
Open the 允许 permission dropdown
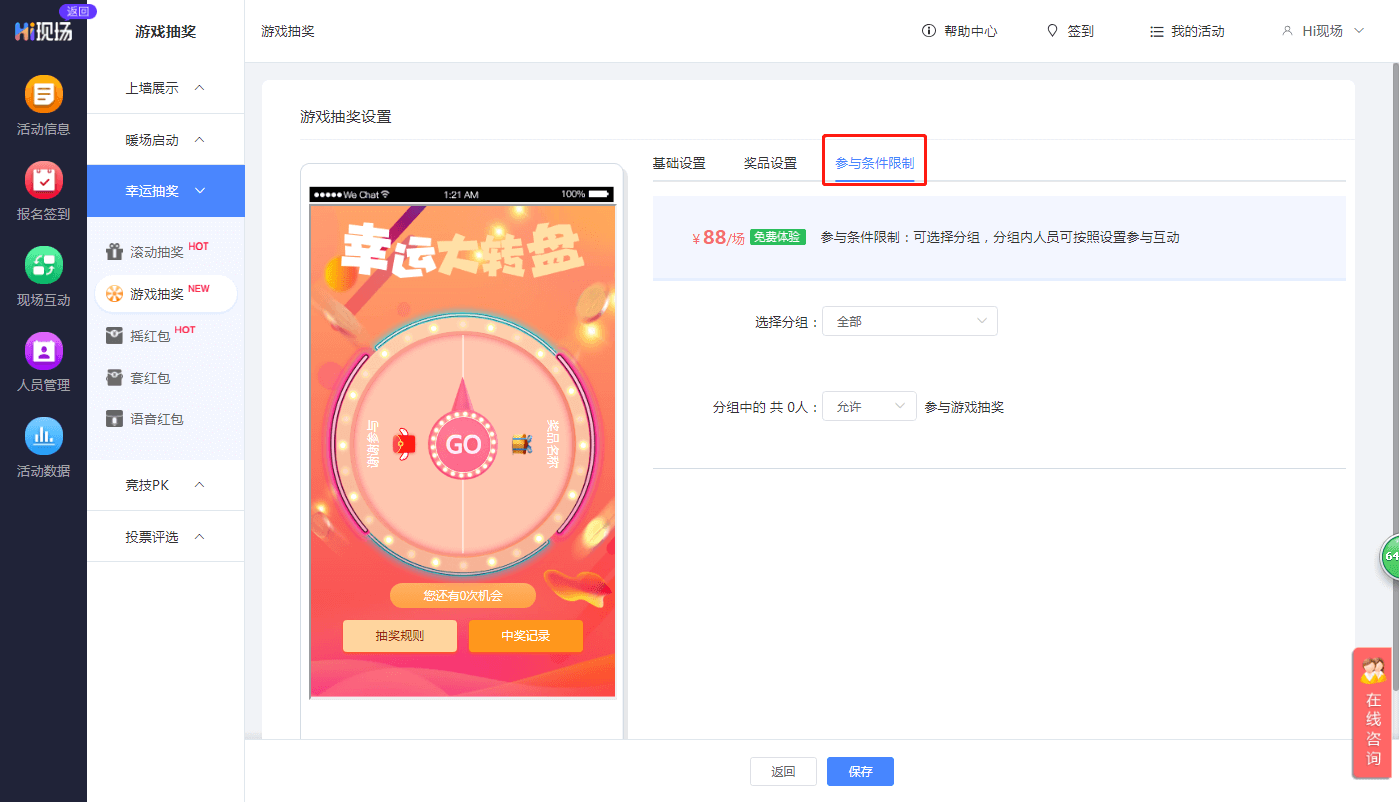click(x=868, y=406)
